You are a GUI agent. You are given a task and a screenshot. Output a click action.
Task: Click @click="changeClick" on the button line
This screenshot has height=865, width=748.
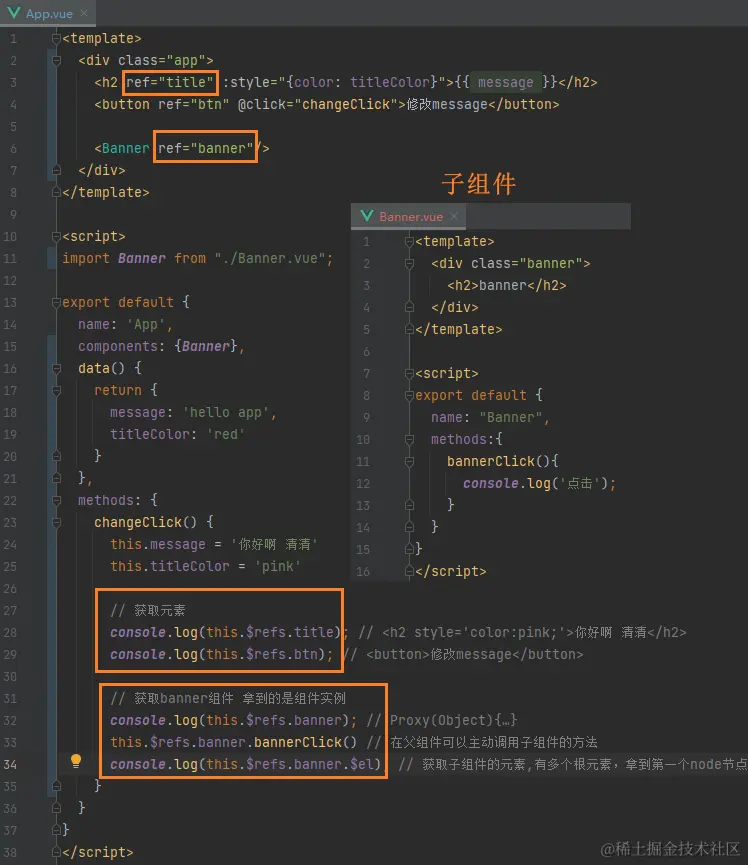[318, 104]
